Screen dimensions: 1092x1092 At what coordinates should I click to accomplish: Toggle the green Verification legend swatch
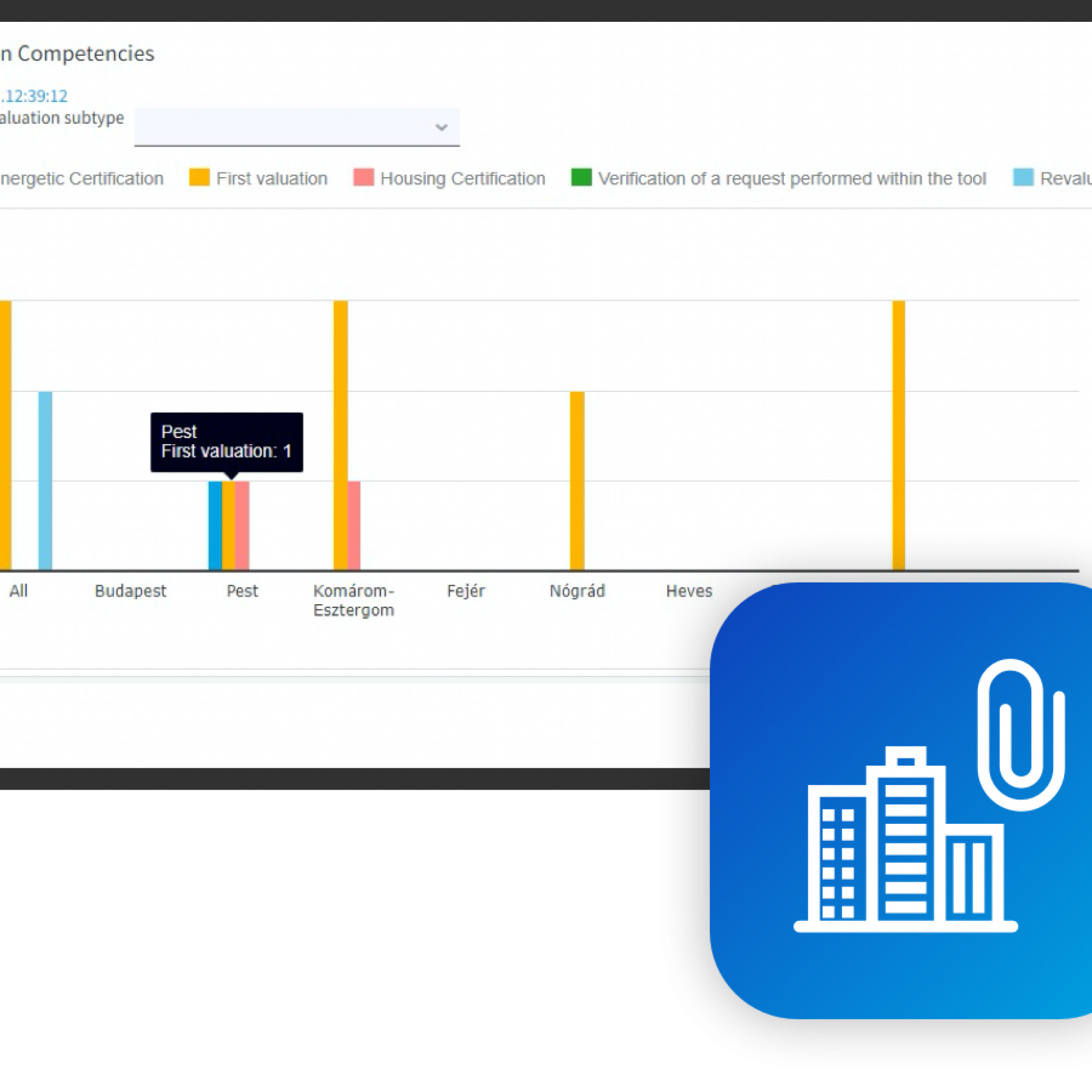click(x=581, y=178)
